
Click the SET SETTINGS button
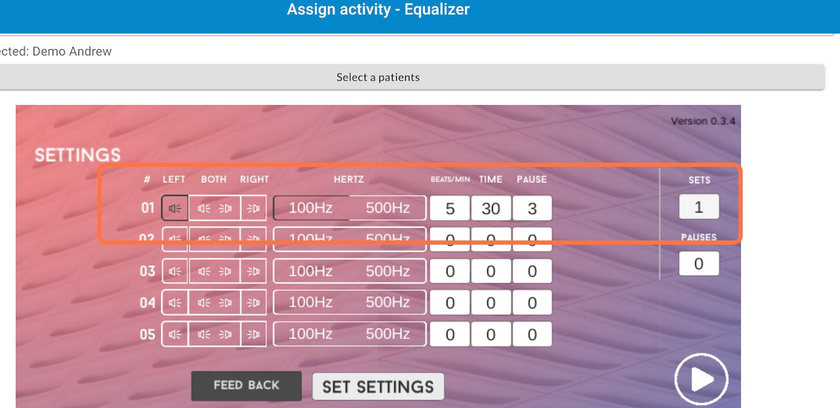tap(378, 387)
